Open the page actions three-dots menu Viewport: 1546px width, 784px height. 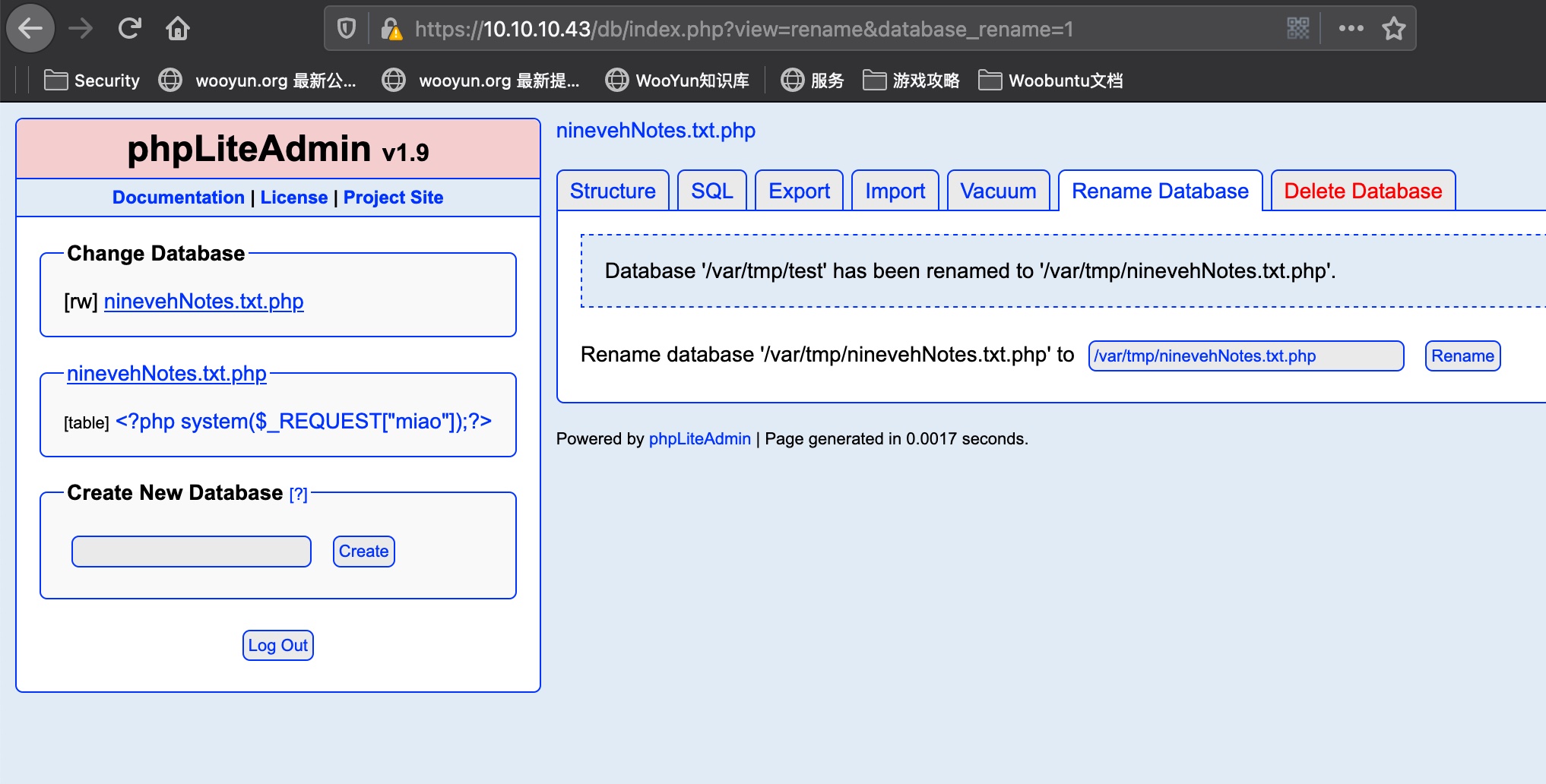pos(1351,29)
